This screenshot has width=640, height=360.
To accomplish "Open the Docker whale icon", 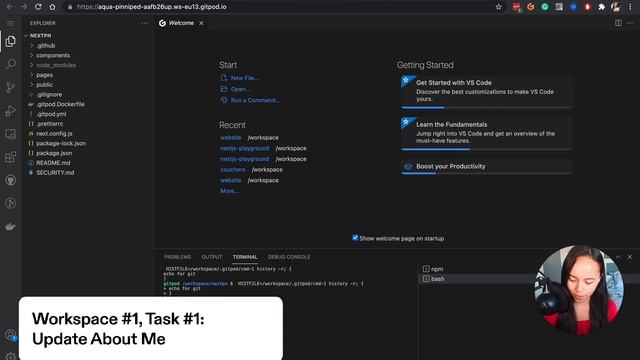I will pyautogui.click(x=11, y=227).
